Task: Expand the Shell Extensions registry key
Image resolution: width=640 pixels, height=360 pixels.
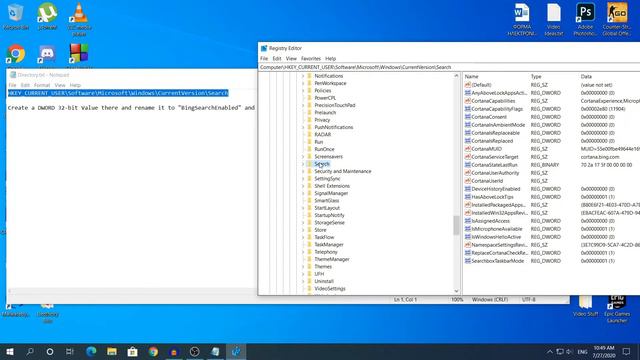Action: [x=303, y=186]
